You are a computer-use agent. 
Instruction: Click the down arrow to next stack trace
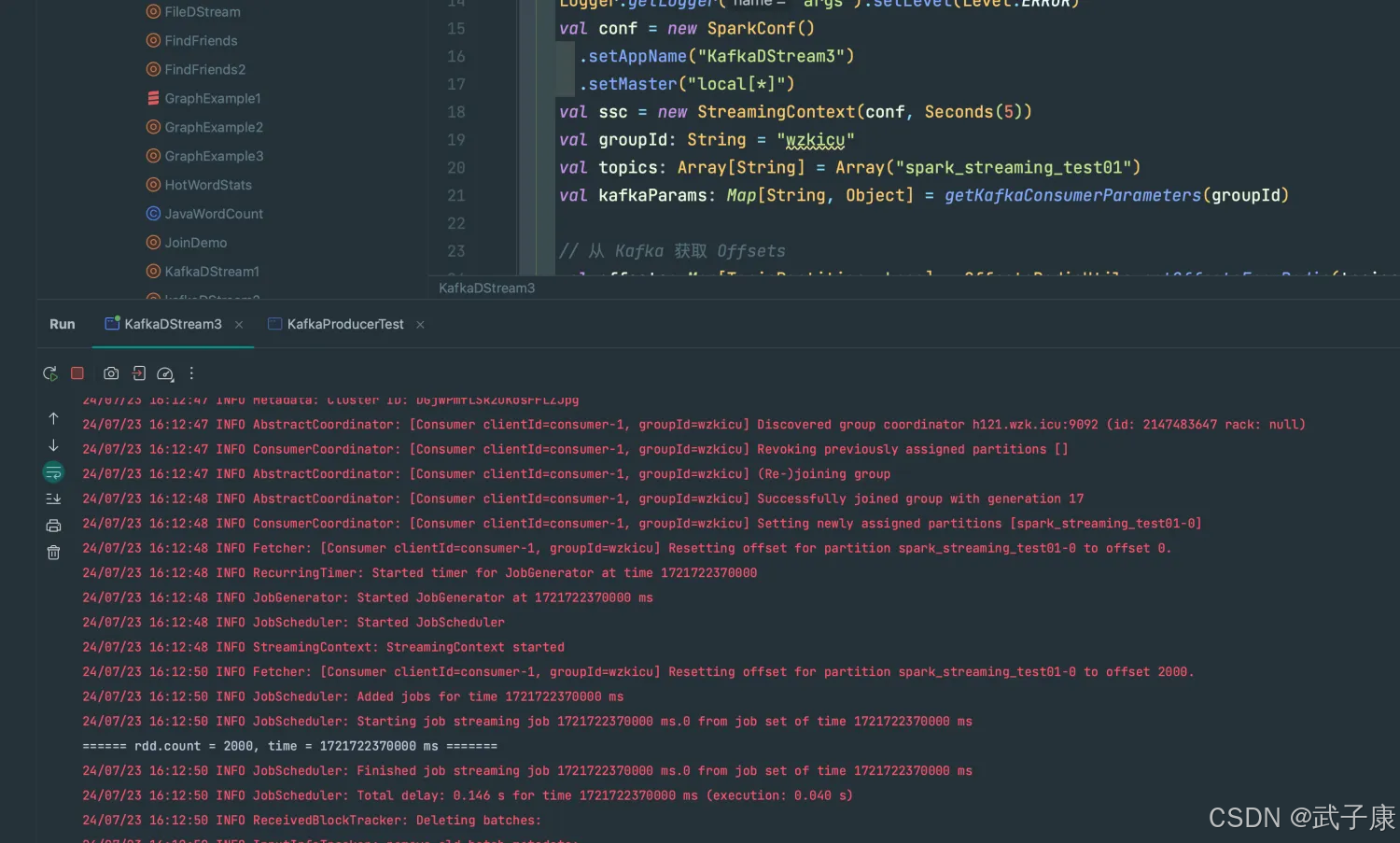click(53, 445)
